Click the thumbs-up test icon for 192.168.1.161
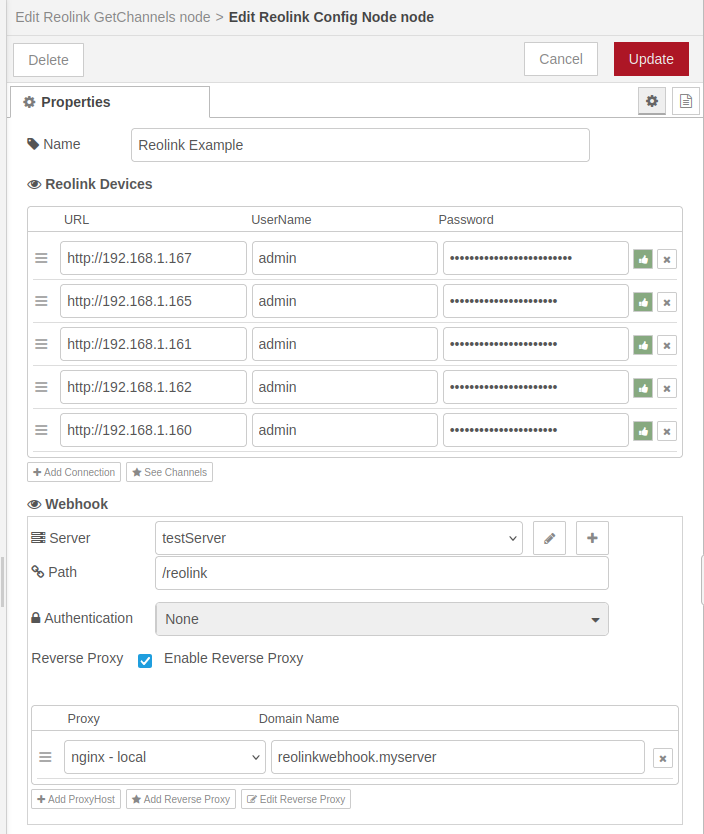The width and height of the screenshot is (704, 834). [x=643, y=346]
